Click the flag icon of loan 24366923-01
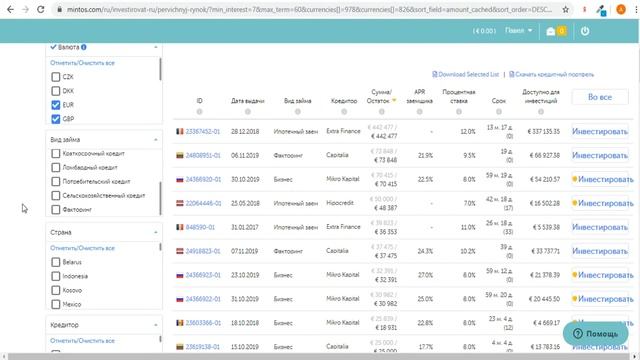This screenshot has width=640, height=360. 180,275
